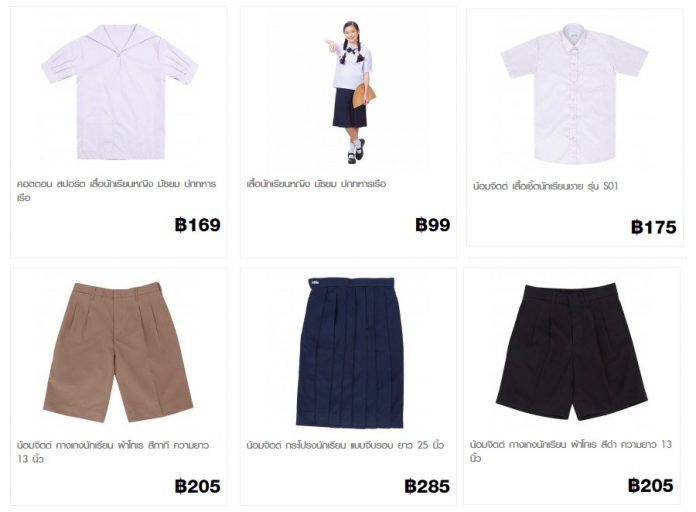696x512 pixels.
Task: Click the ฿205 price under khaki shorts
Action: point(198,486)
